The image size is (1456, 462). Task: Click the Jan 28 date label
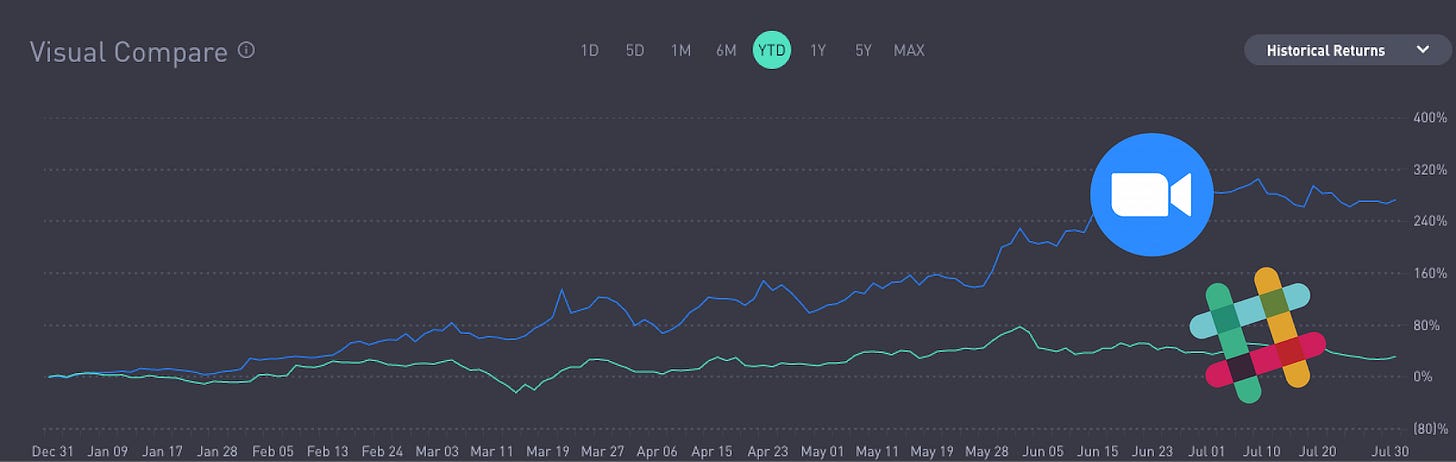point(215,451)
